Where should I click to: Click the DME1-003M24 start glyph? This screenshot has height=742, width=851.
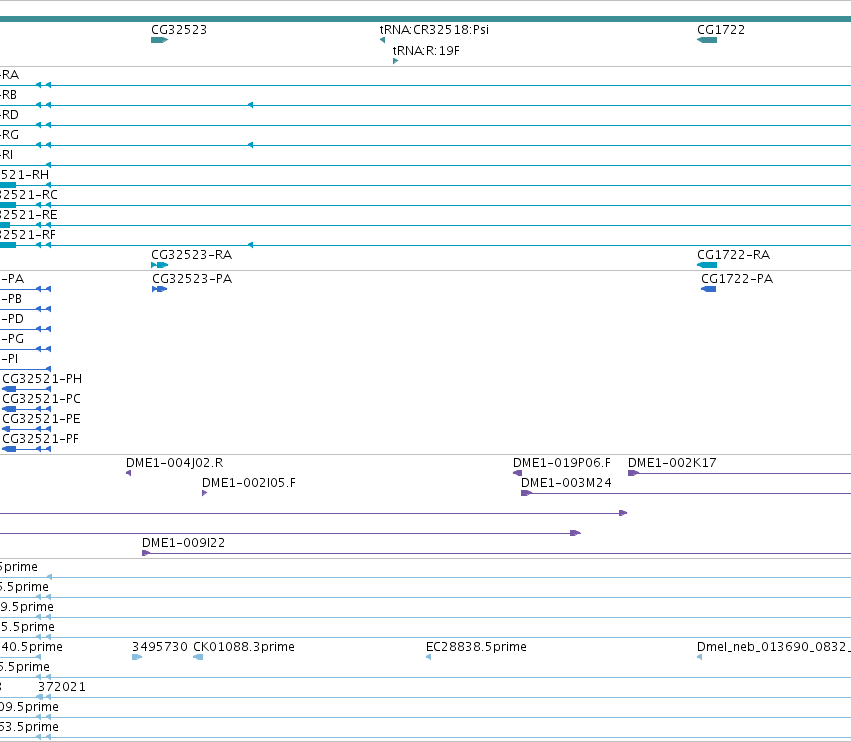click(x=526, y=493)
